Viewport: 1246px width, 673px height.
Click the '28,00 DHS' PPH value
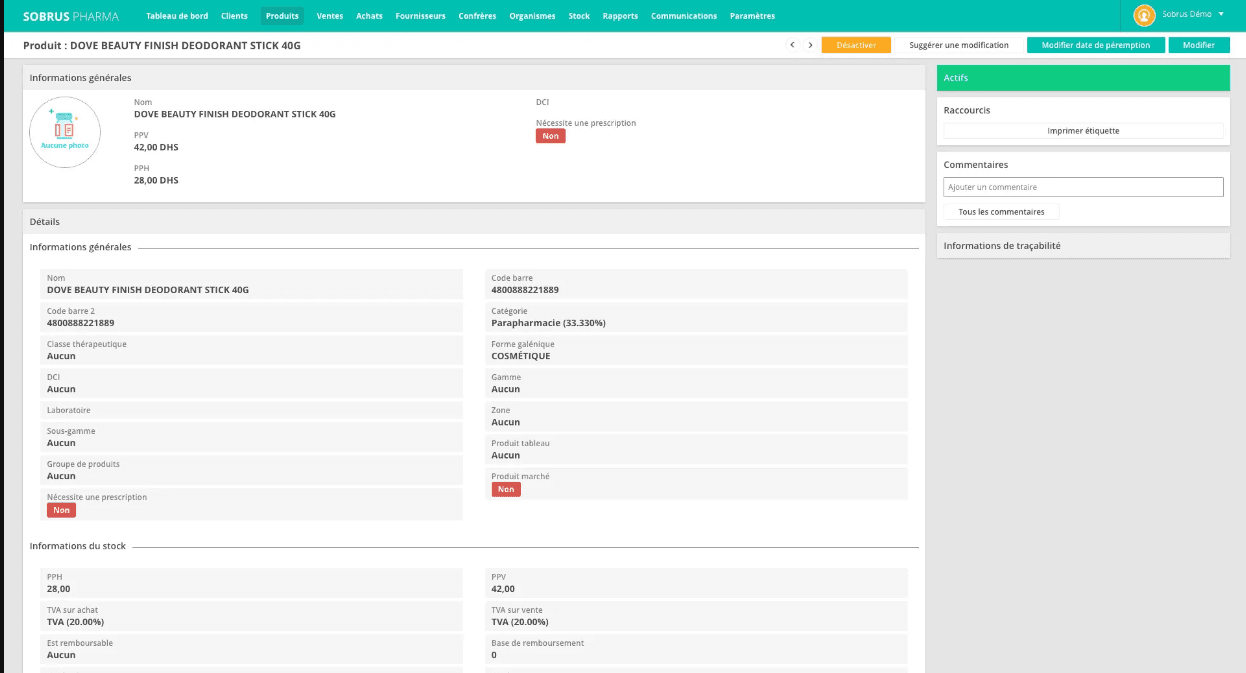(156, 180)
